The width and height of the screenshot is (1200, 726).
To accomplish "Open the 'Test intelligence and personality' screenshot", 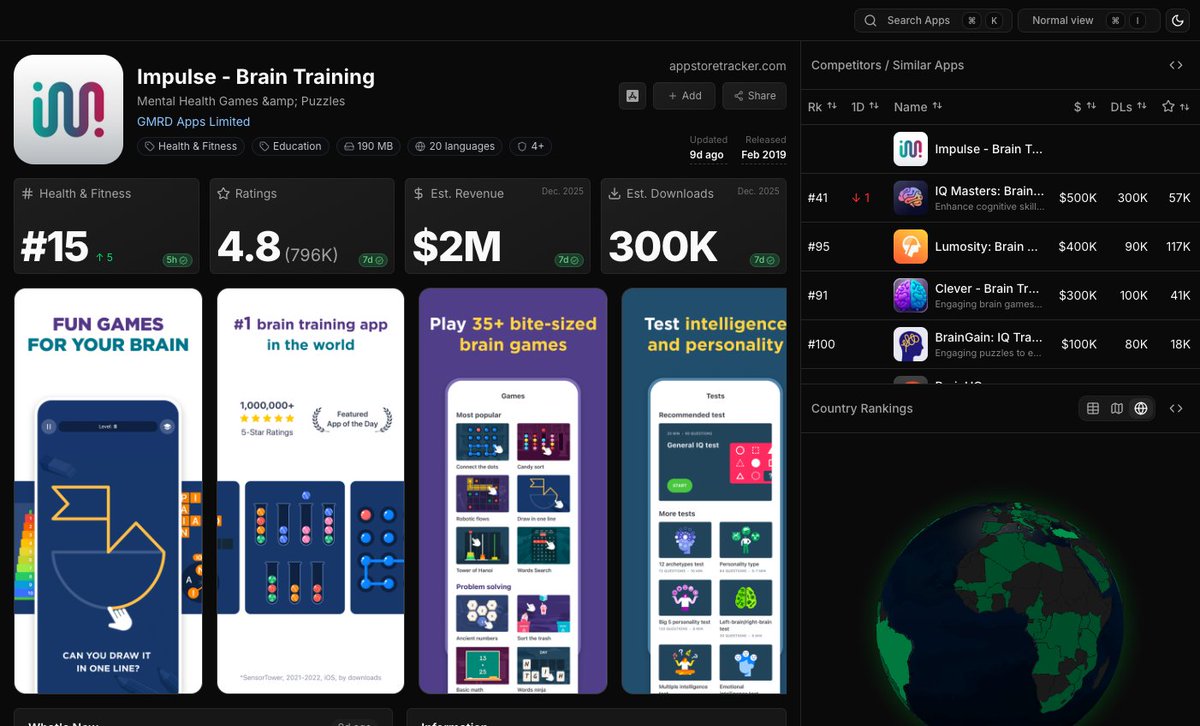I will click(x=704, y=491).
